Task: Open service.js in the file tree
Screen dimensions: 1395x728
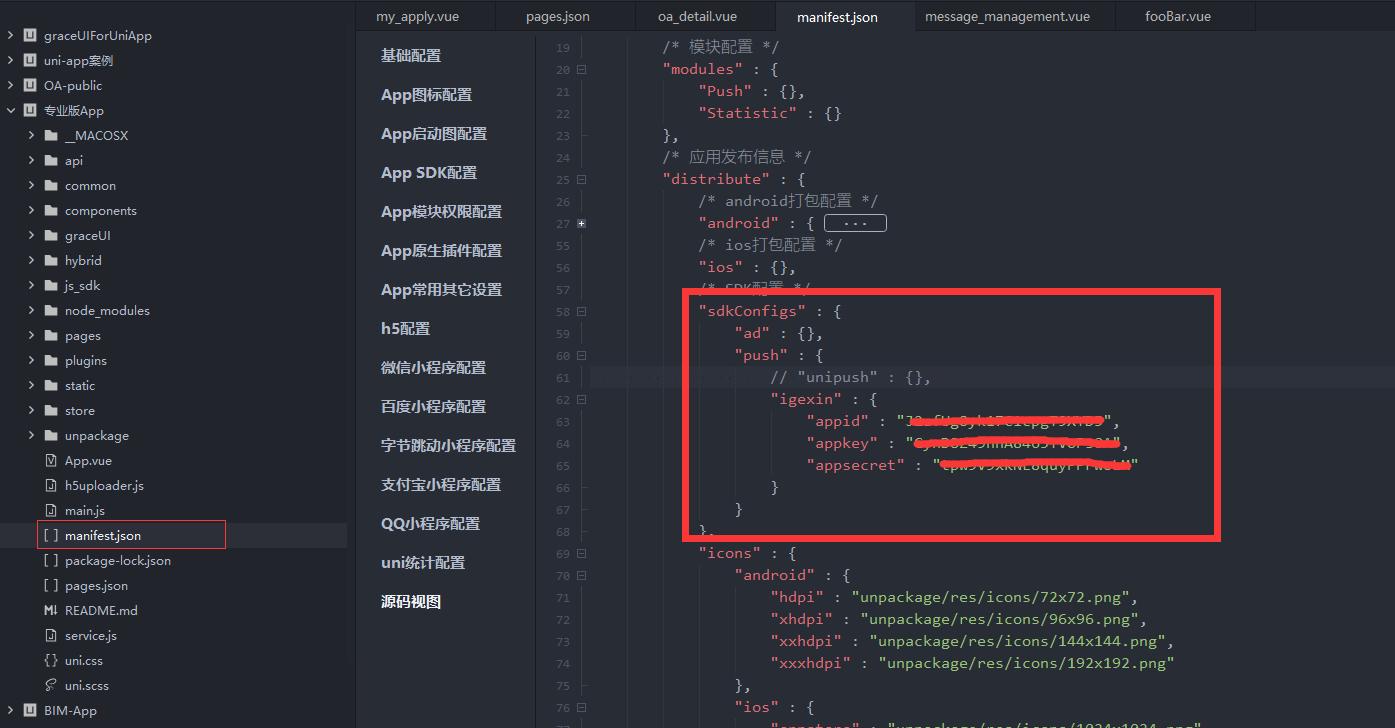Action: coord(91,635)
